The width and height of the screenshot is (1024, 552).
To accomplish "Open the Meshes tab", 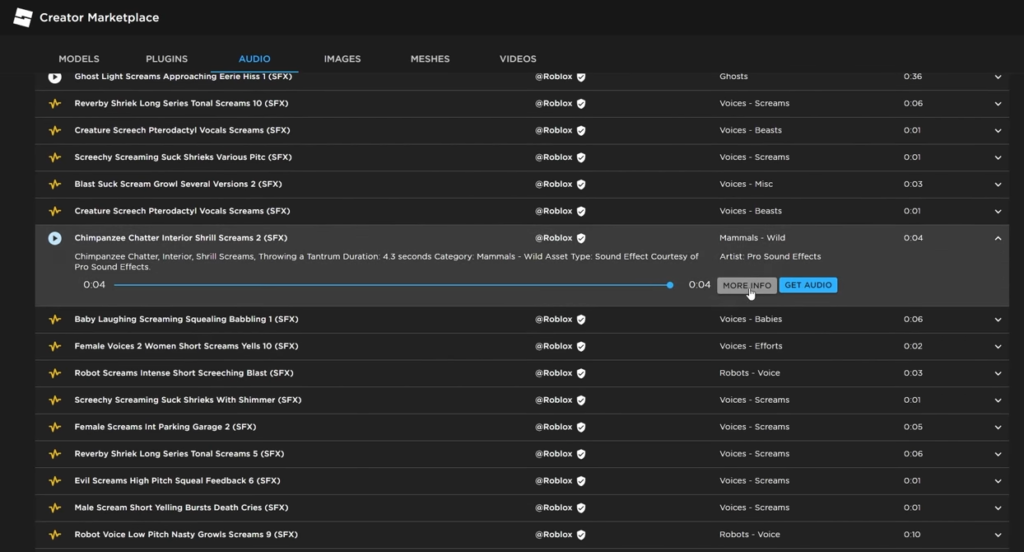I will click(430, 59).
